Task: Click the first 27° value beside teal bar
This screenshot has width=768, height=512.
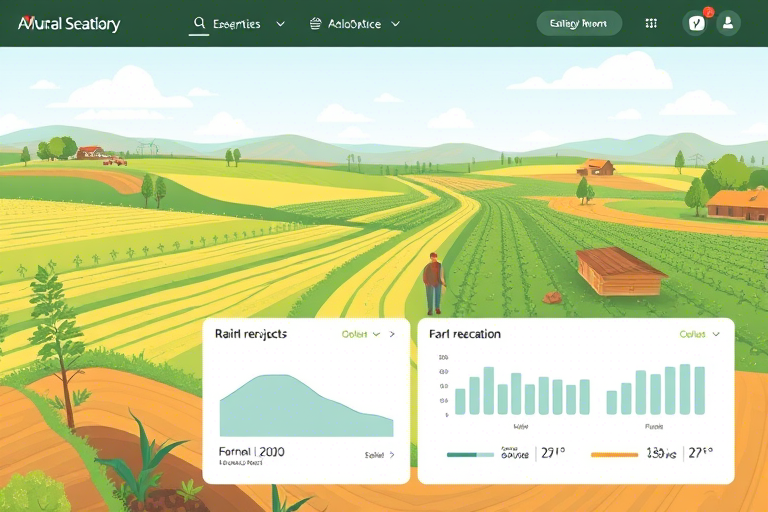Action: click(553, 453)
